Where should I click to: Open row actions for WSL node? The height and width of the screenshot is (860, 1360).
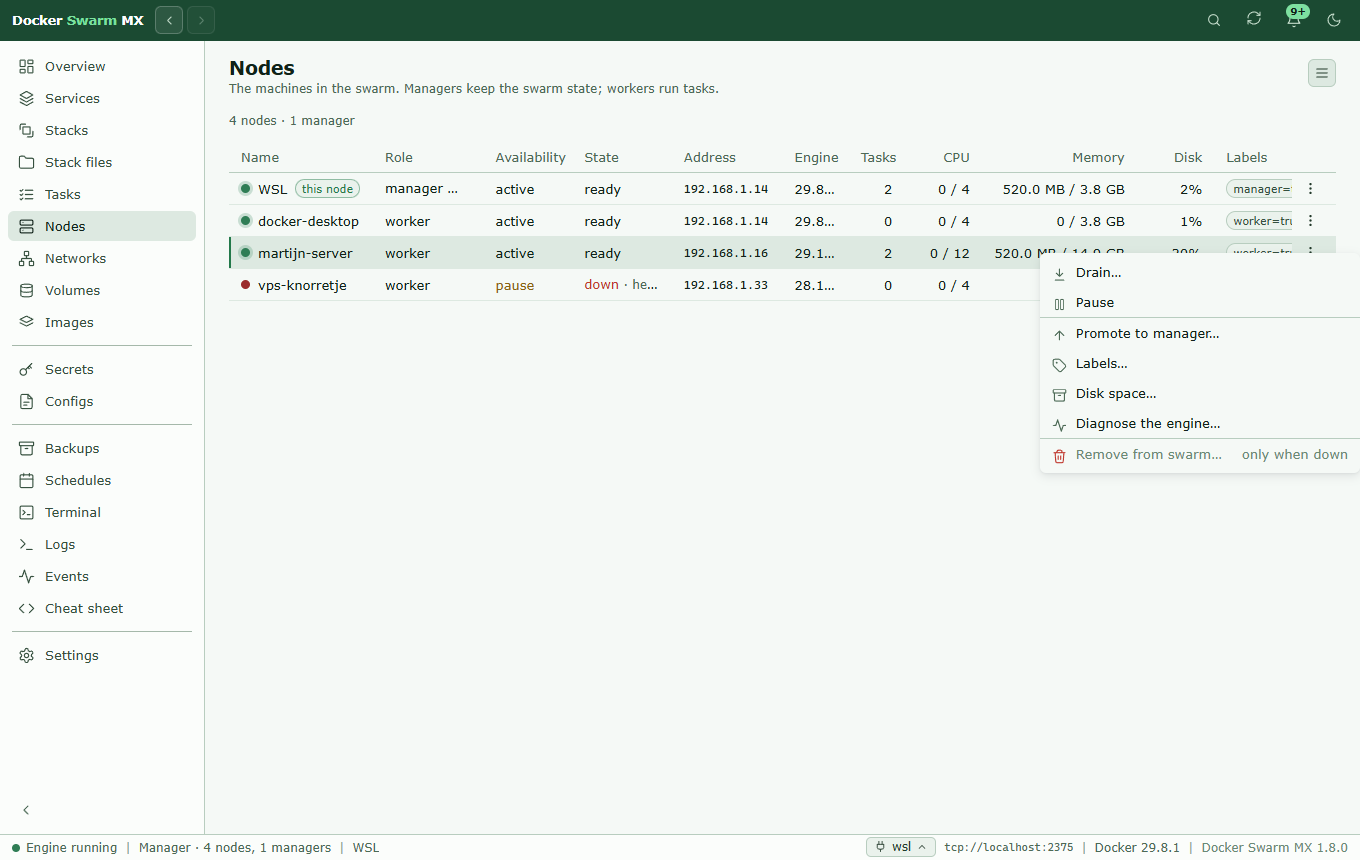1310,189
